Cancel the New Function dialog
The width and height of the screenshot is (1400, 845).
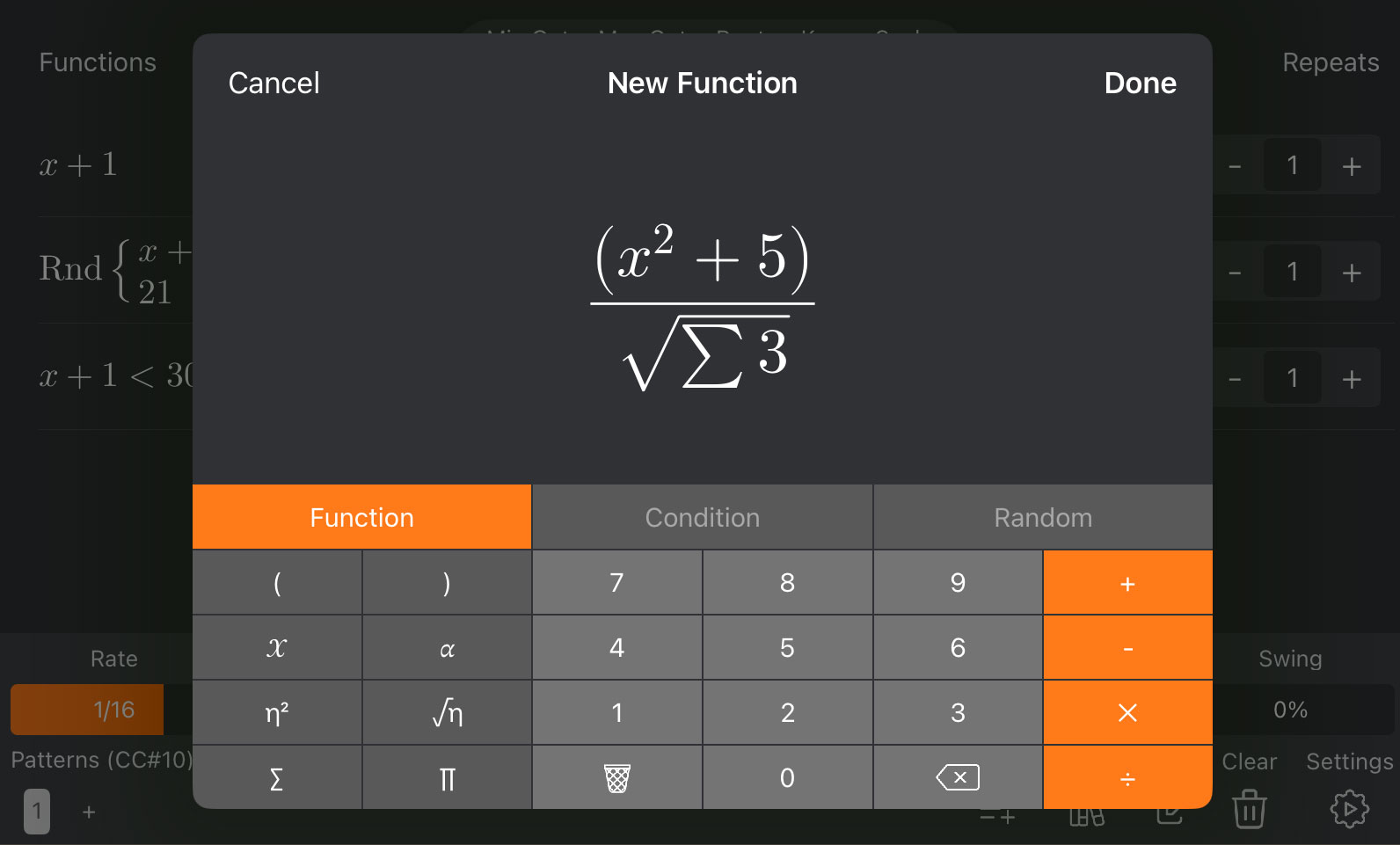[273, 83]
